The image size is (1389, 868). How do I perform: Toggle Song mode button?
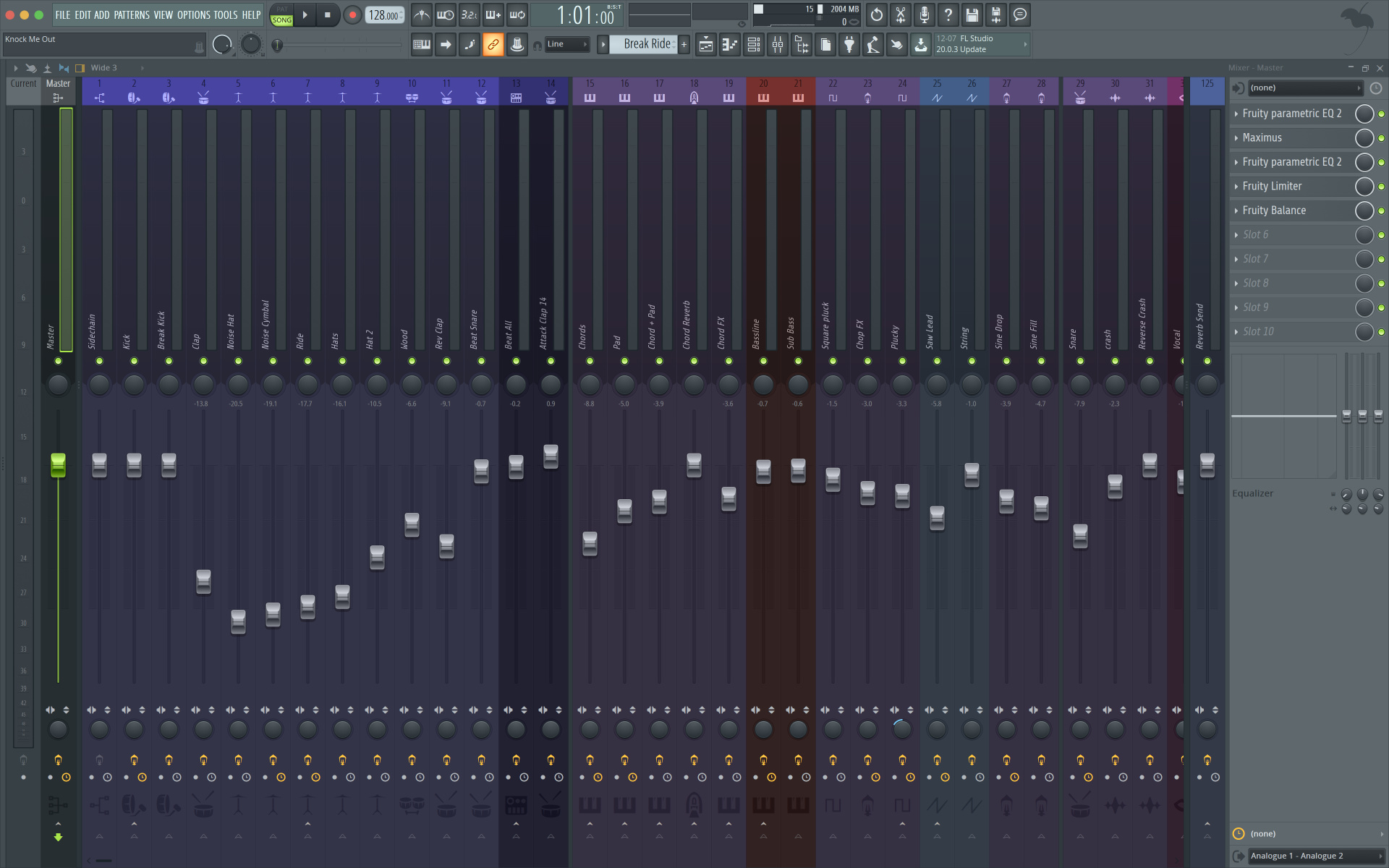281,20
